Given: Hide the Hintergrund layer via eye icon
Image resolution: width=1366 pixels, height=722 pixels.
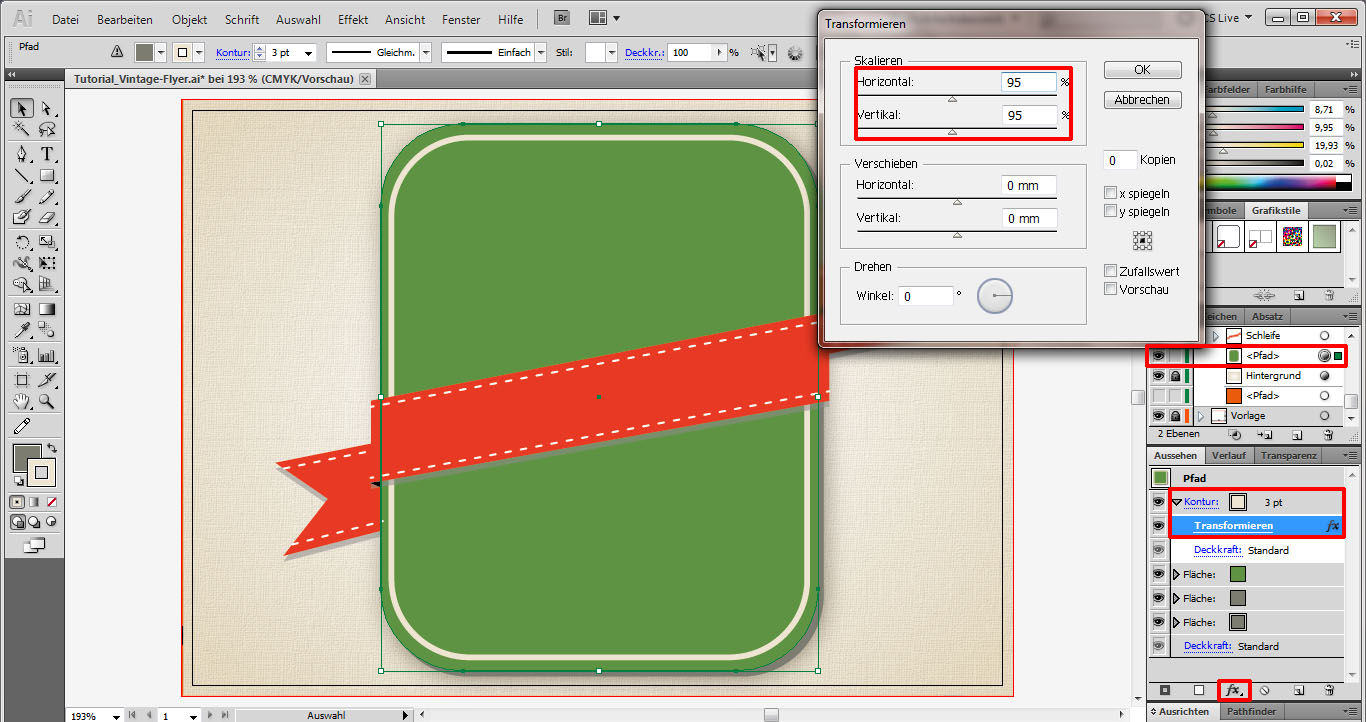Looking at the screenshot, I should (1158, 376).
